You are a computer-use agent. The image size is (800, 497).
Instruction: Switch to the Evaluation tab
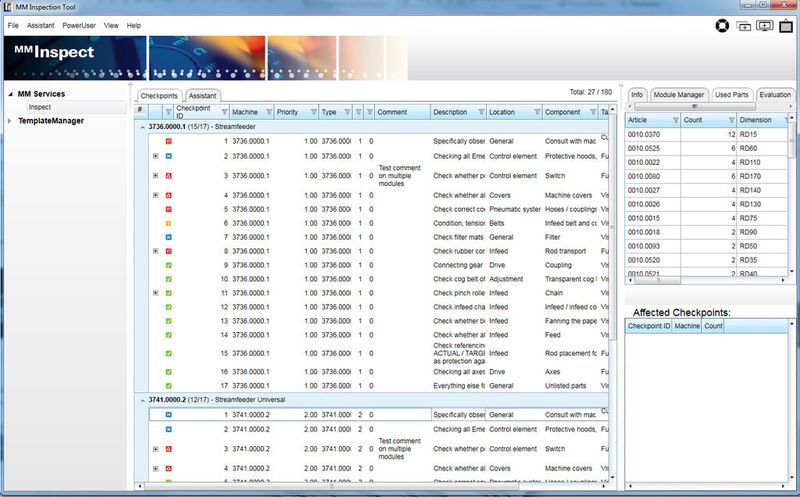(x=774, y=95)
